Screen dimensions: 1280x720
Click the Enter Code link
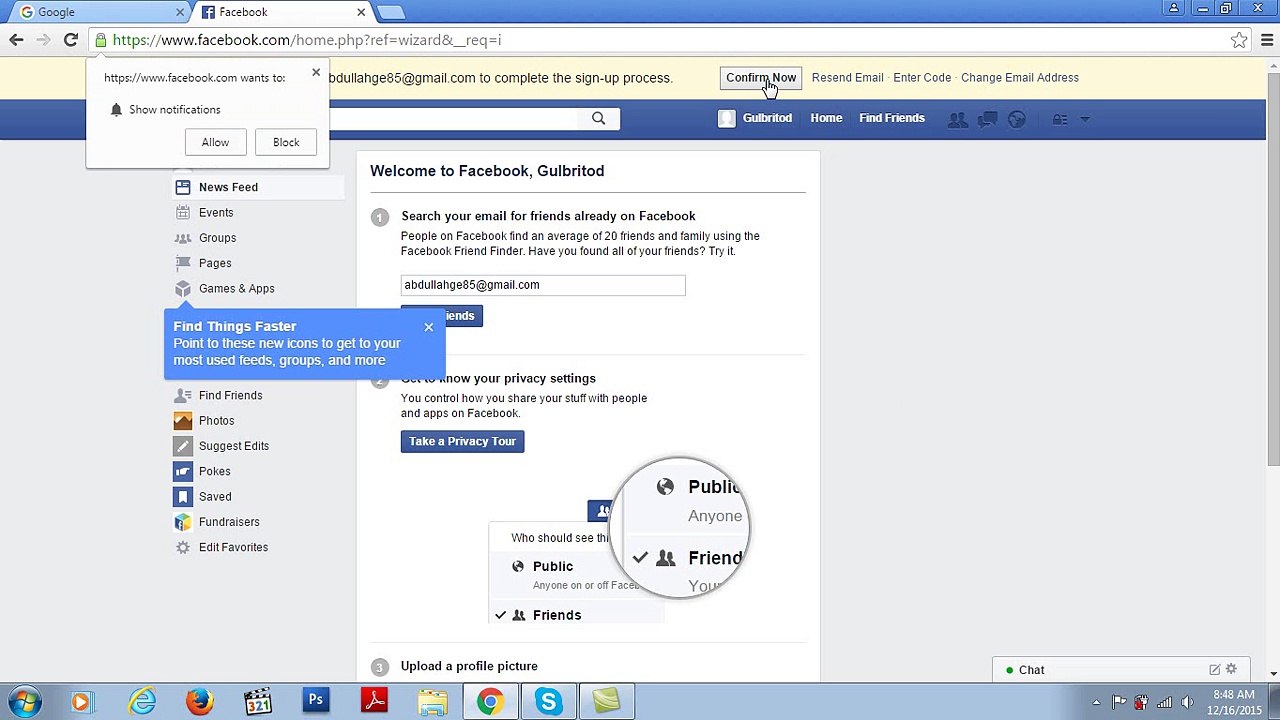[922, 77]
